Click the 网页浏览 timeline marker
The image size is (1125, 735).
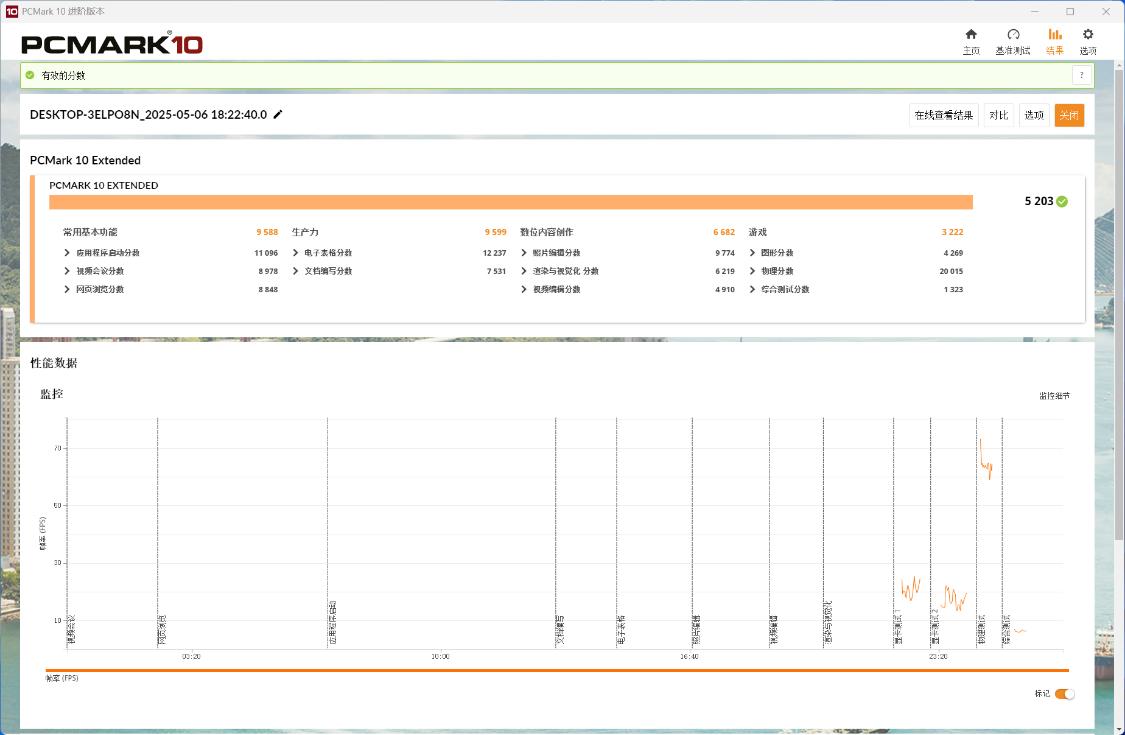click(x=162, y=629)
